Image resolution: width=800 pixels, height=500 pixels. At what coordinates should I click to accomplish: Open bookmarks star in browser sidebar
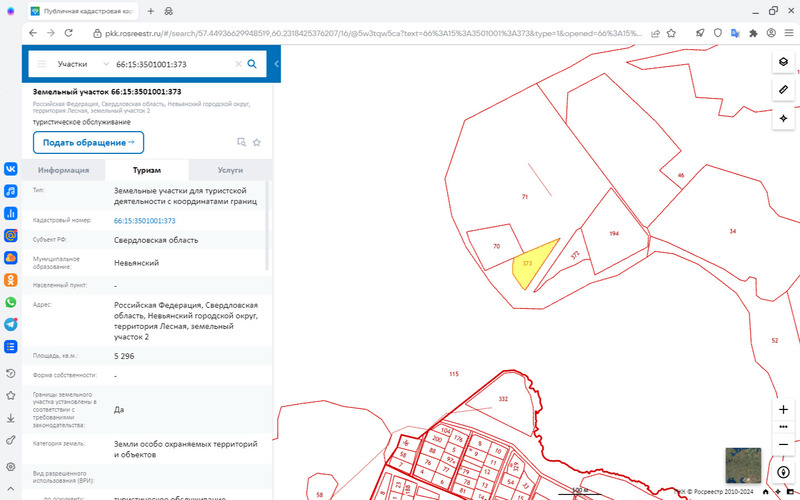click(x=11, y=395)
